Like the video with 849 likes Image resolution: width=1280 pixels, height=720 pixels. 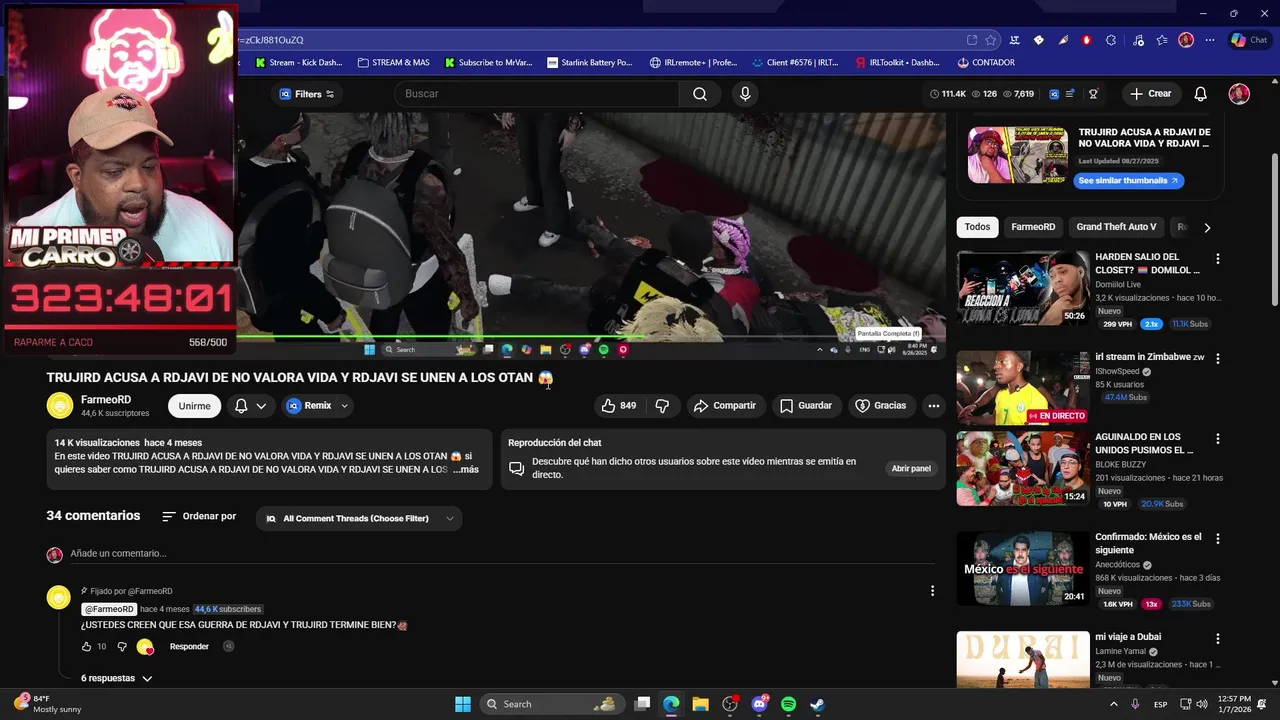pyautogui.click(x=619, y=406)
